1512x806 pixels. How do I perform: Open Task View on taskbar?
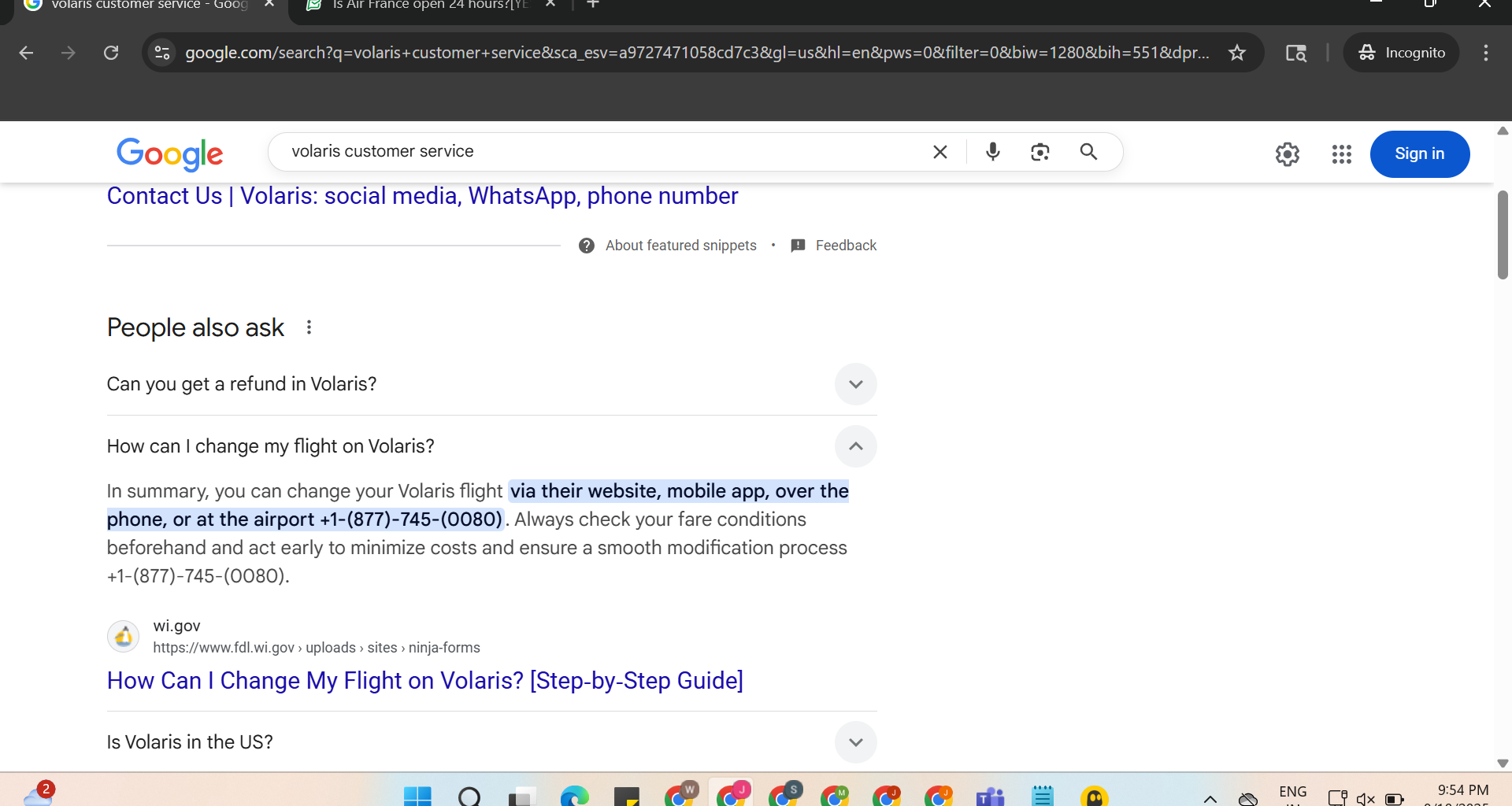point(521,797)
